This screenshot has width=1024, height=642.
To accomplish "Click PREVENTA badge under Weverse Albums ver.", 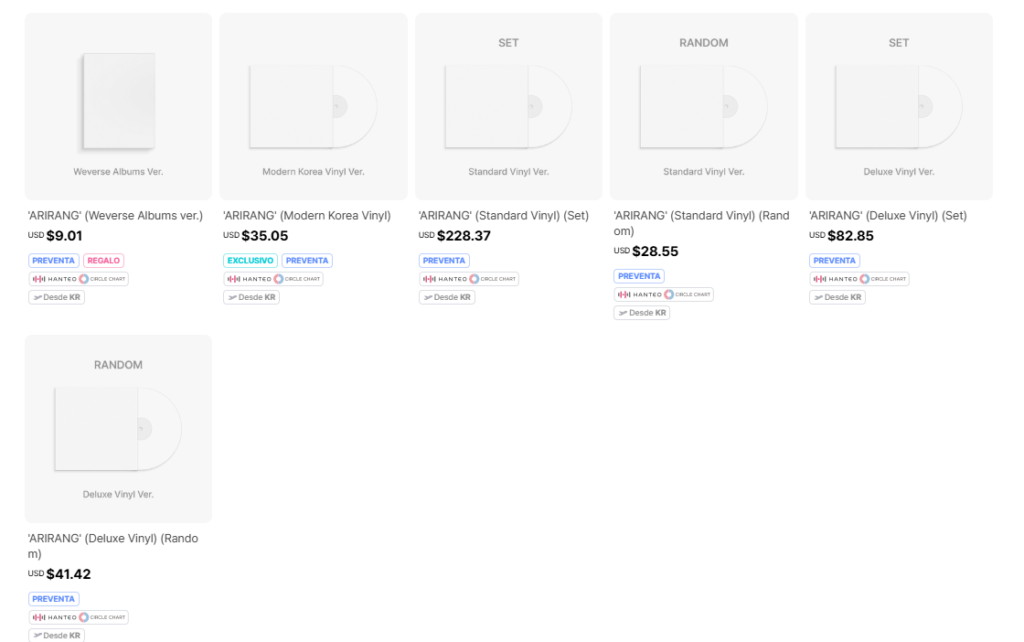I will pyautogui.click(x=54, y=261).
